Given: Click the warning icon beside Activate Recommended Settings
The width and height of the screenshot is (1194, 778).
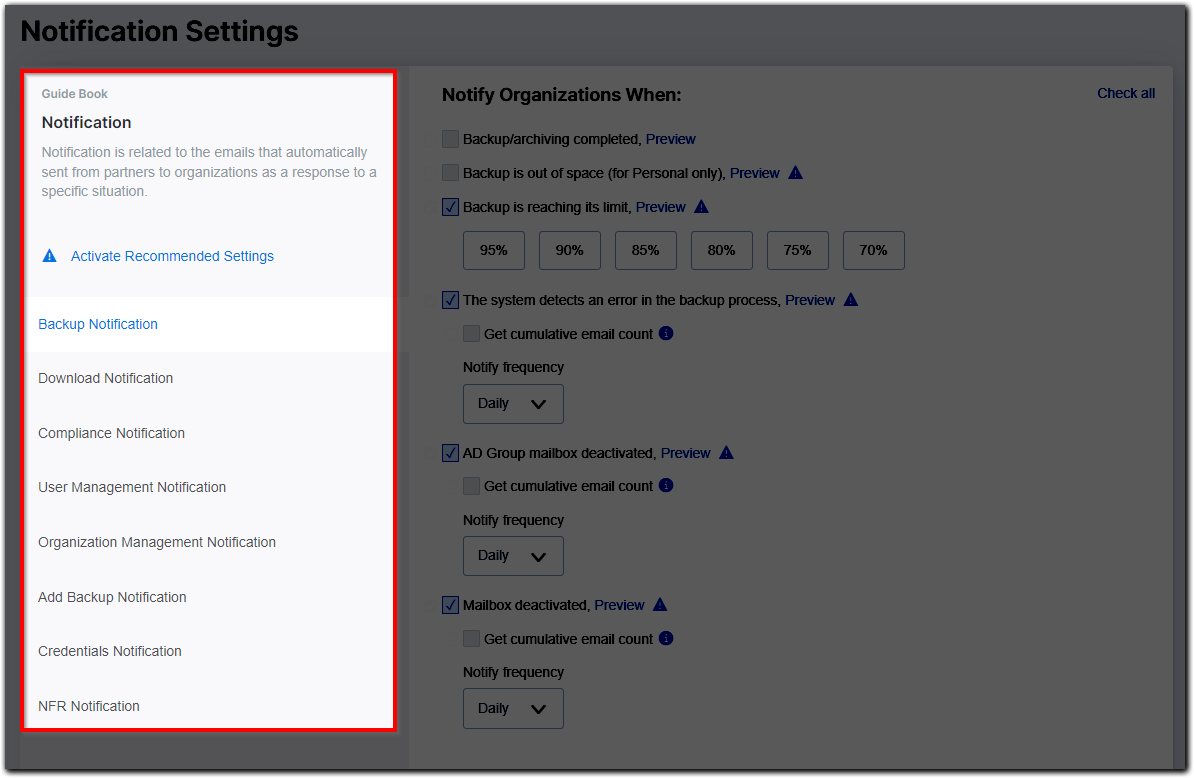Looking at the screenshot, I should click(49, 255).
